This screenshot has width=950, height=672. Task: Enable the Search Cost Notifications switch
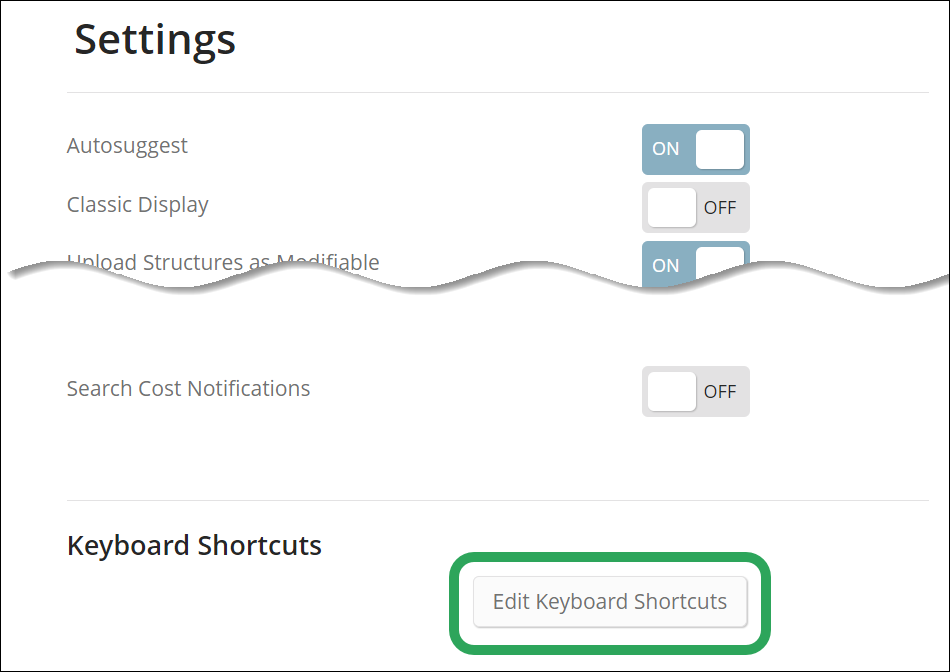click(696, 391)
